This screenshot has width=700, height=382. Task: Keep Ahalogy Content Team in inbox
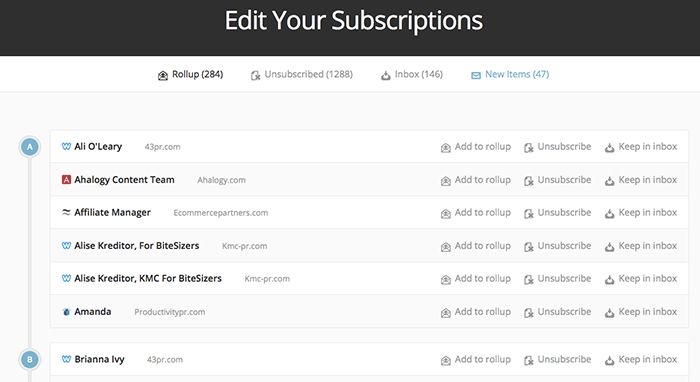pos(641,180)
